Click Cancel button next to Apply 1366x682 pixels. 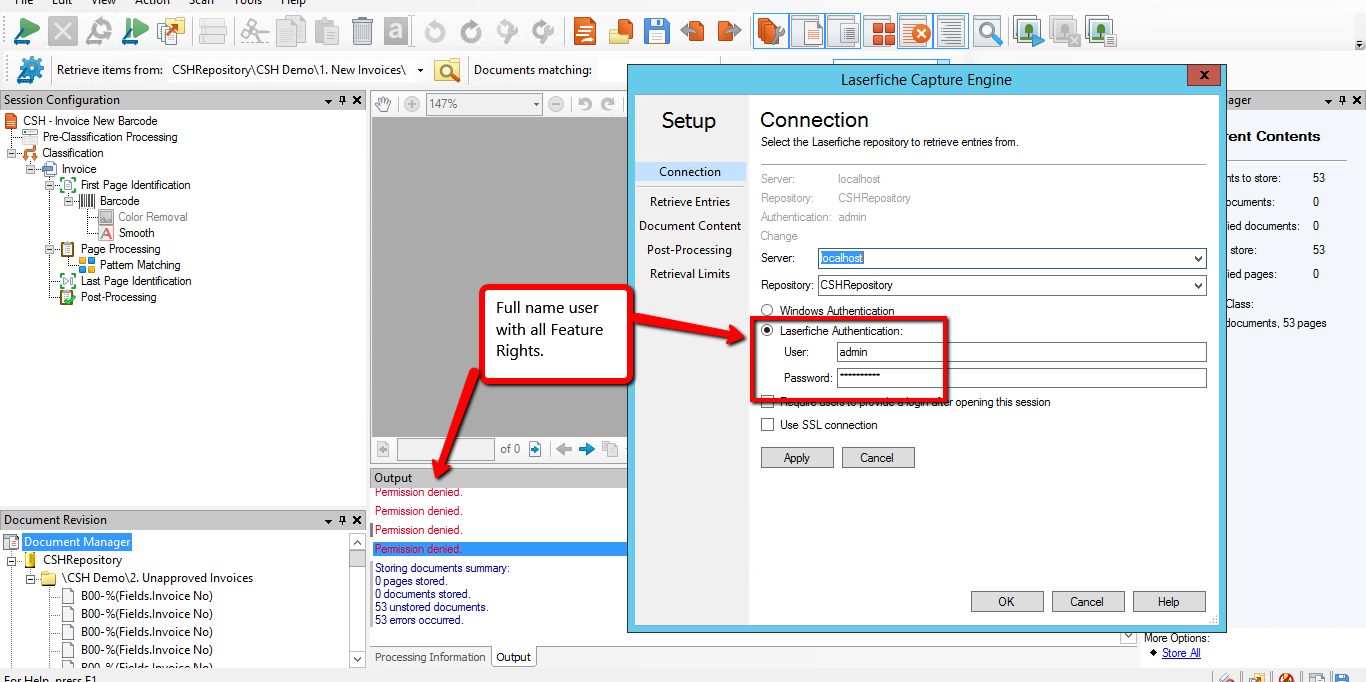click(x=877, y=458)
